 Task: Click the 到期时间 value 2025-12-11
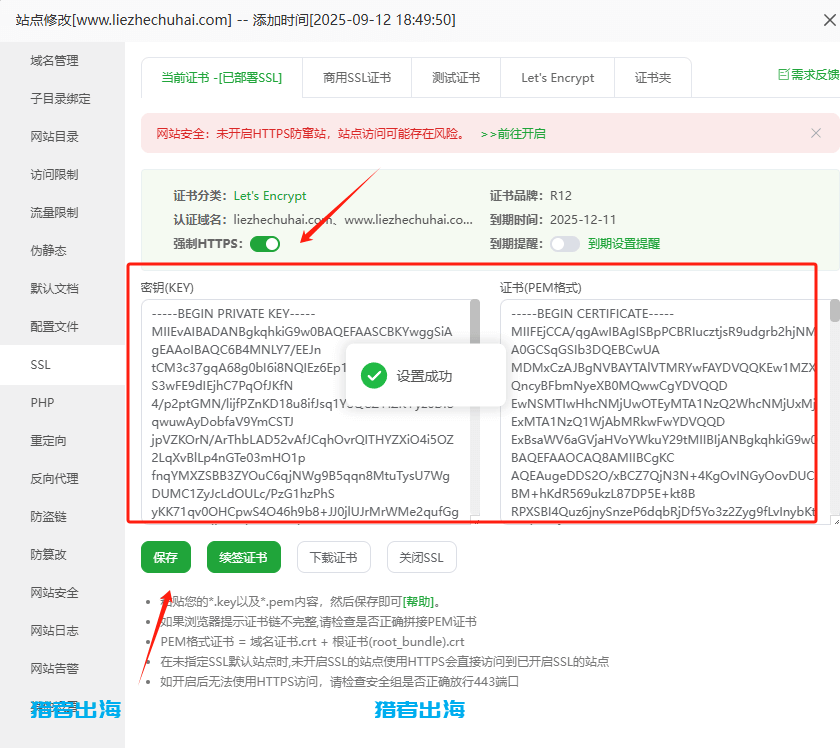(583, 220)
